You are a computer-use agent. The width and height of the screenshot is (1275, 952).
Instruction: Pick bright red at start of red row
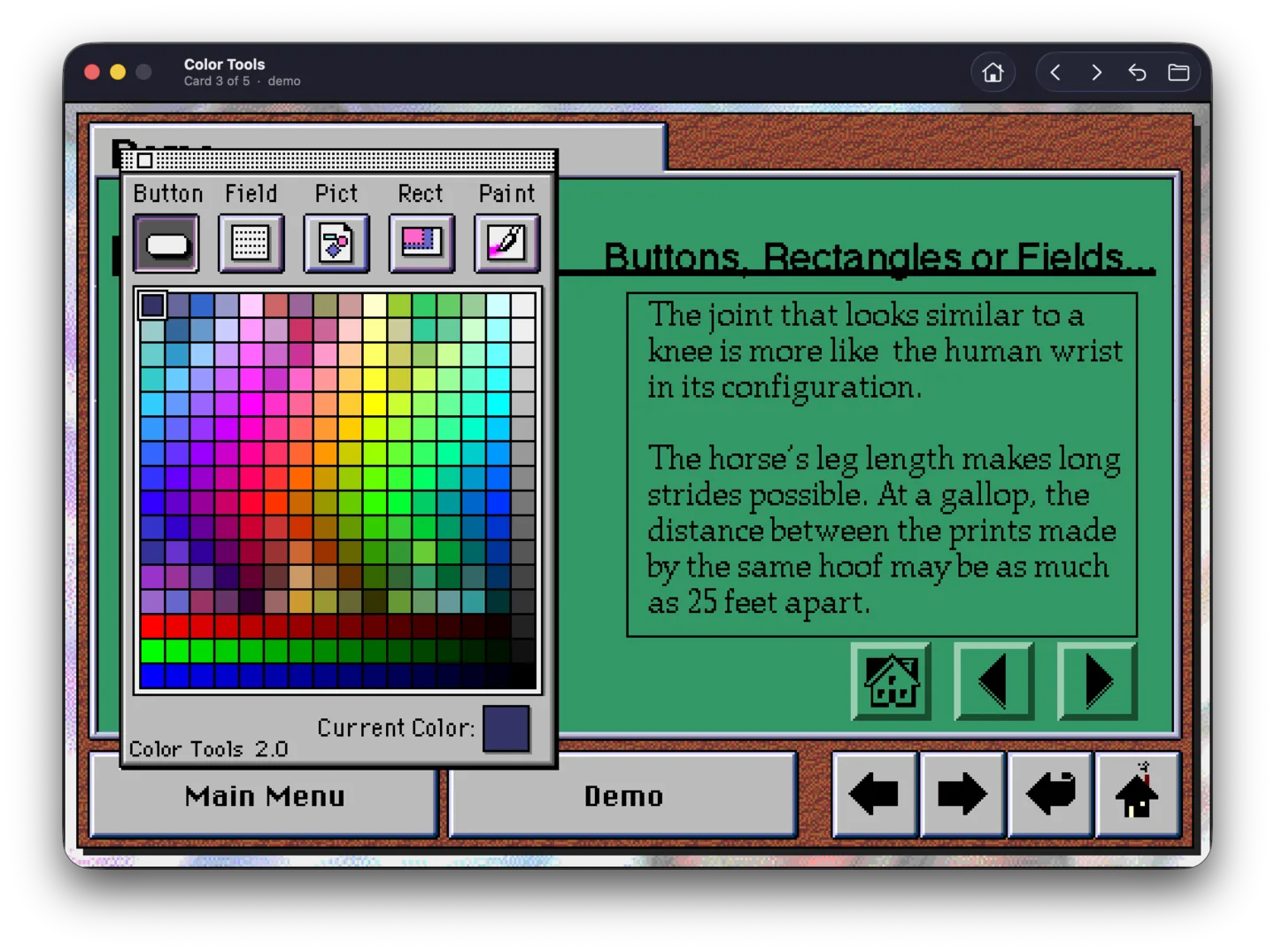(x=152, y=627)
